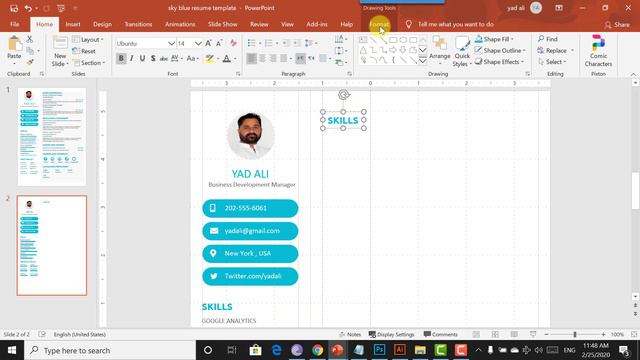This screenshot has width=640, height=360.
Task: Switch to the Insert tab
Action: click(73, 24)
